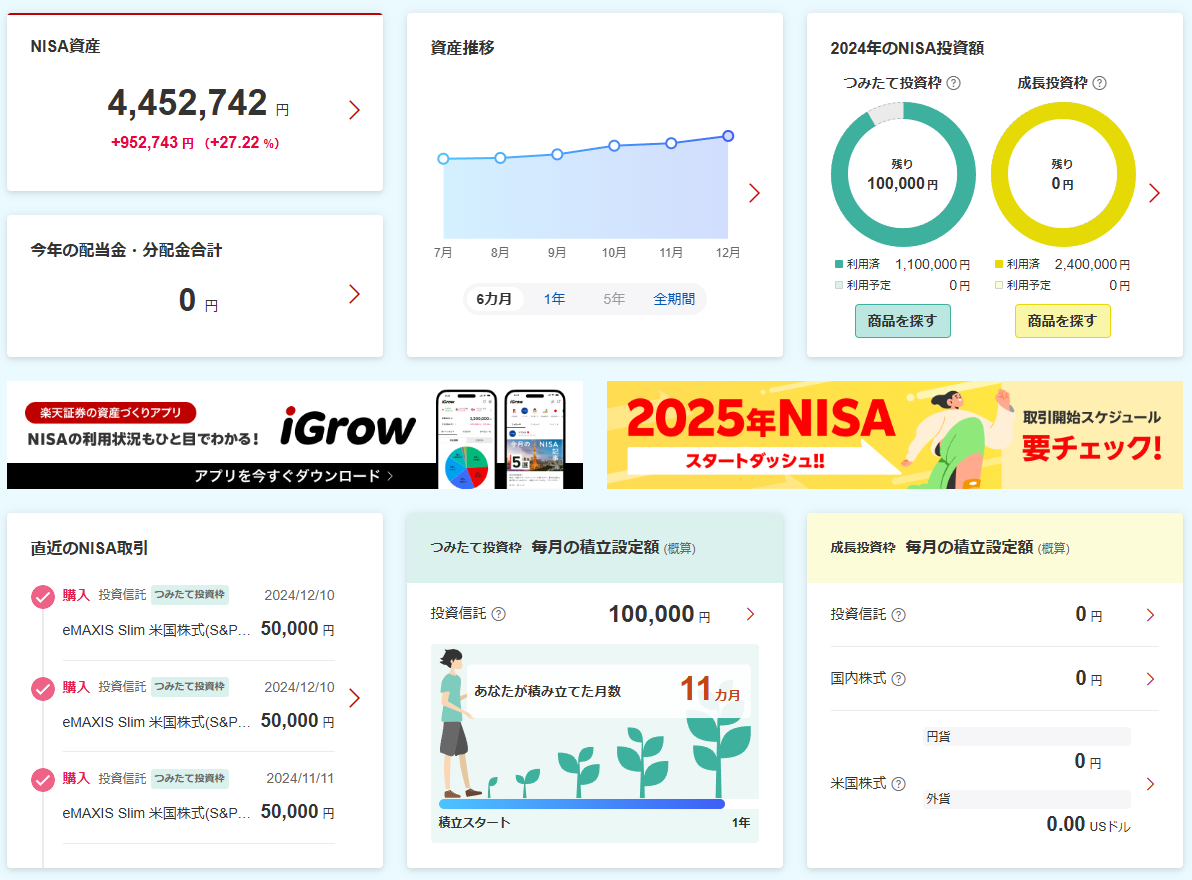Click the 10月 chart data point
1192x880 pixels.
614,145
